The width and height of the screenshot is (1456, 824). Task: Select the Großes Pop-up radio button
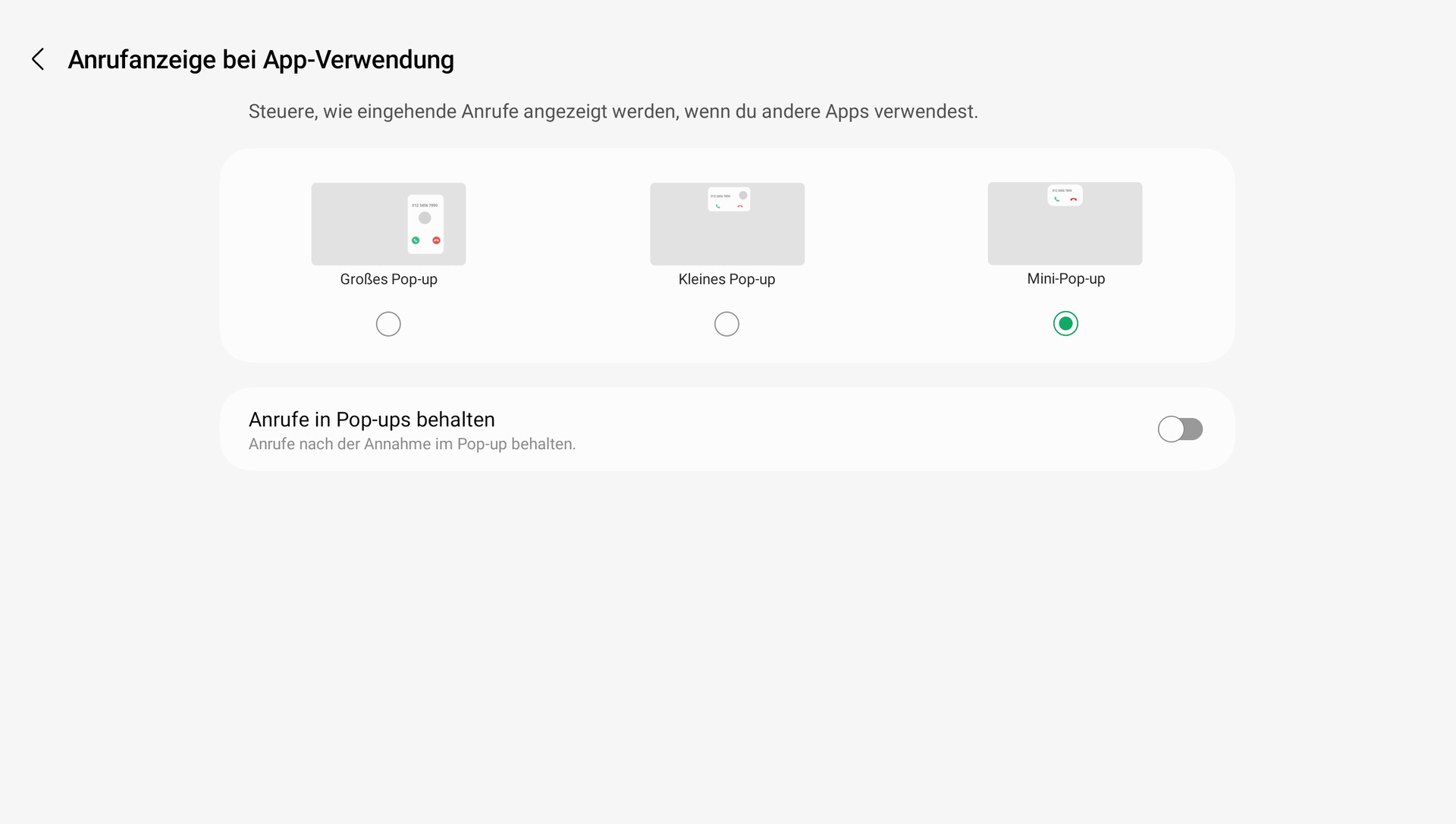388,324
